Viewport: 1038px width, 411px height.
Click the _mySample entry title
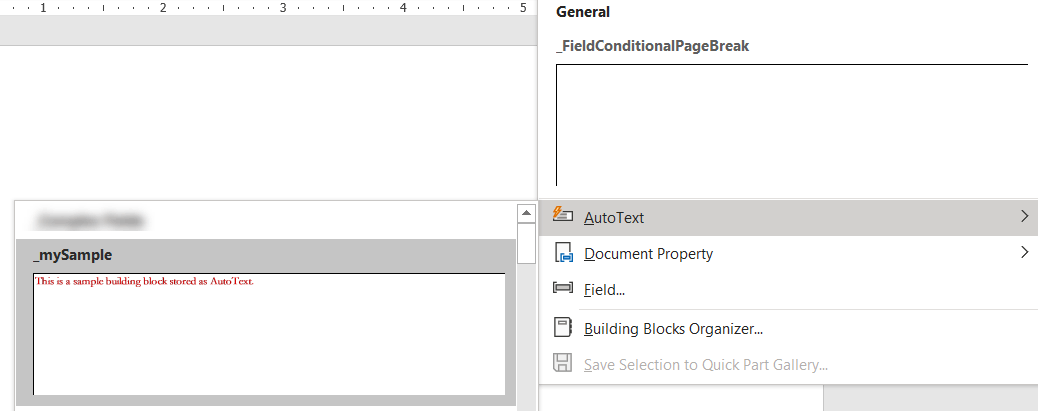point(72,255)
